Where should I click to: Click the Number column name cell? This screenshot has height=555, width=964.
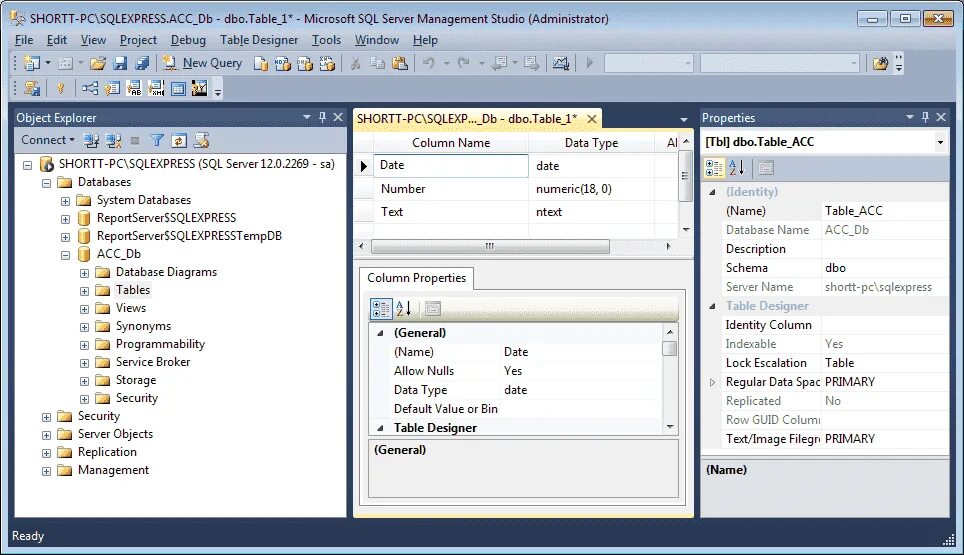pyautogui.click(x=451, y=189)
